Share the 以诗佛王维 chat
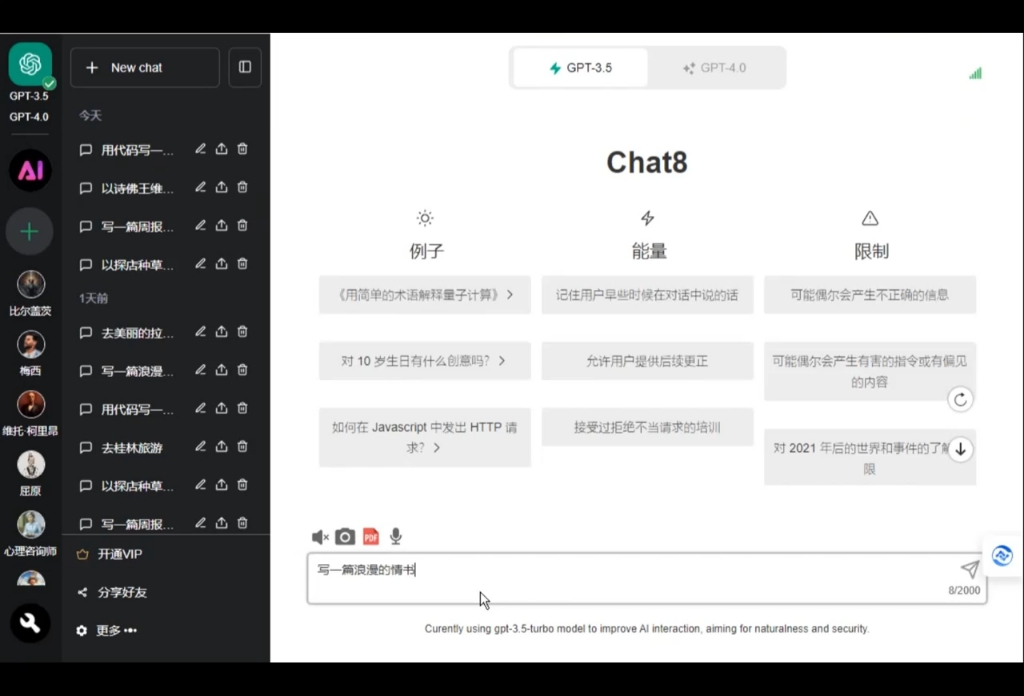Image resolution: width=1024 pixels, height=696 pixels. 221,187
